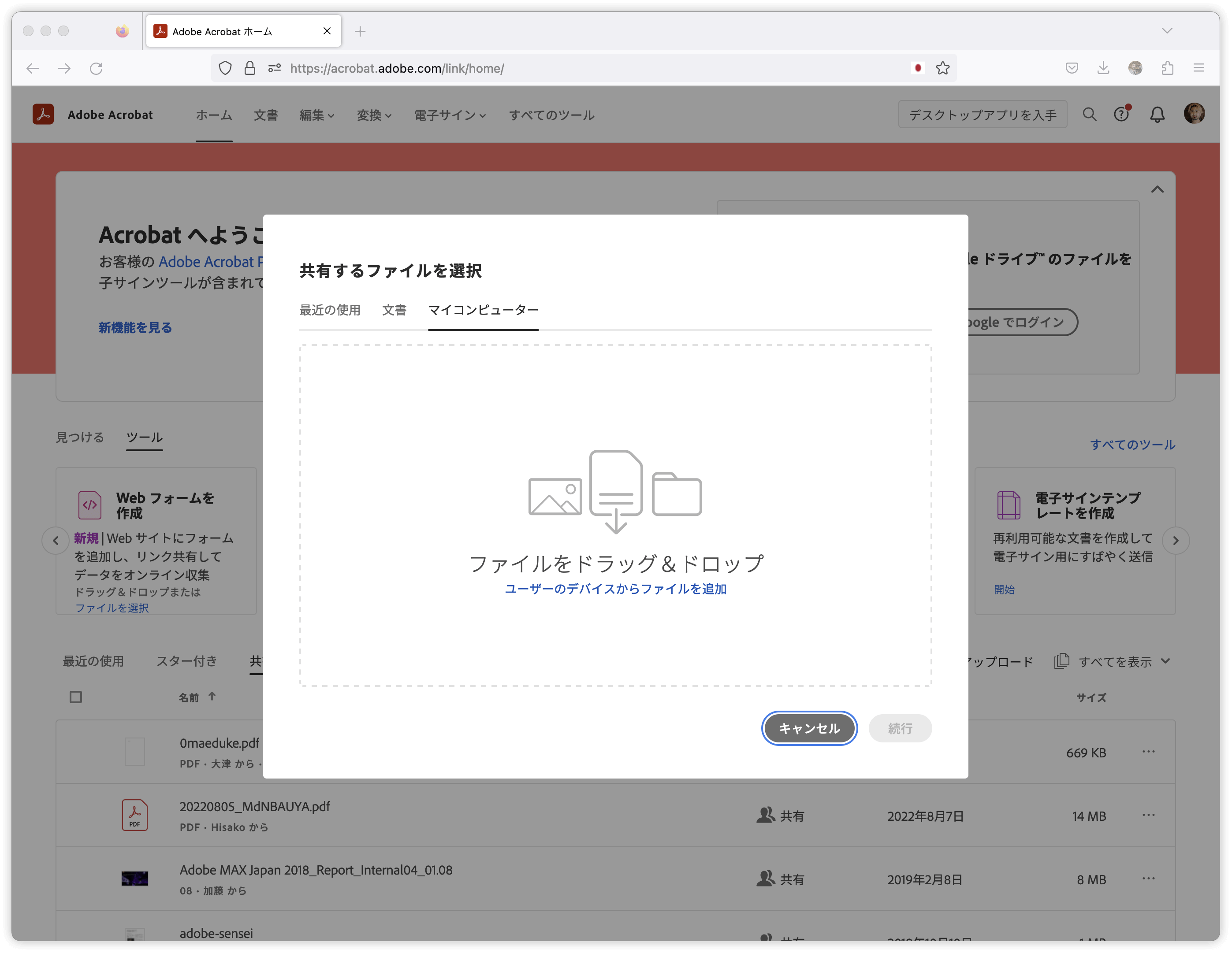Open more options for Adobe MAX Japan row
The height and width of the screenshot is (953, 1232).
pyautogui.click(x=1148, y=879)
